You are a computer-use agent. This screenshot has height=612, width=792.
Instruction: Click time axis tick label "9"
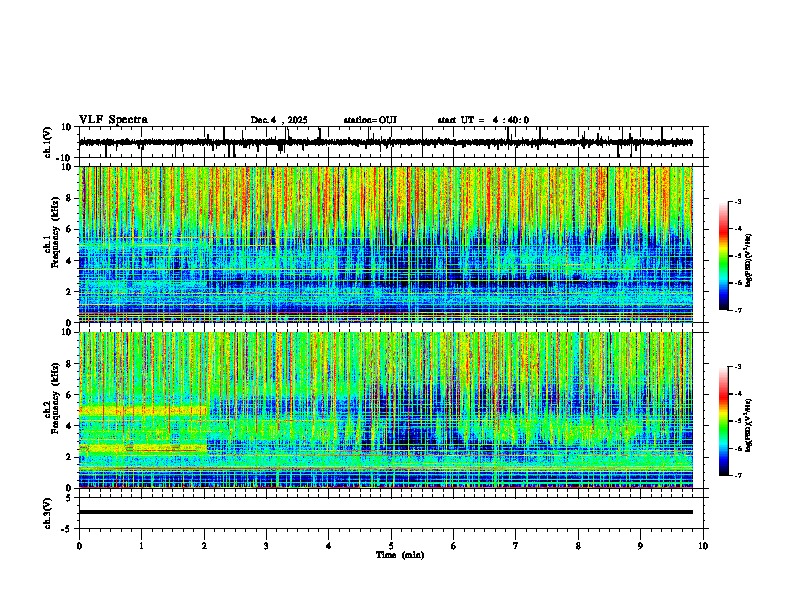(x=640, y=546)
